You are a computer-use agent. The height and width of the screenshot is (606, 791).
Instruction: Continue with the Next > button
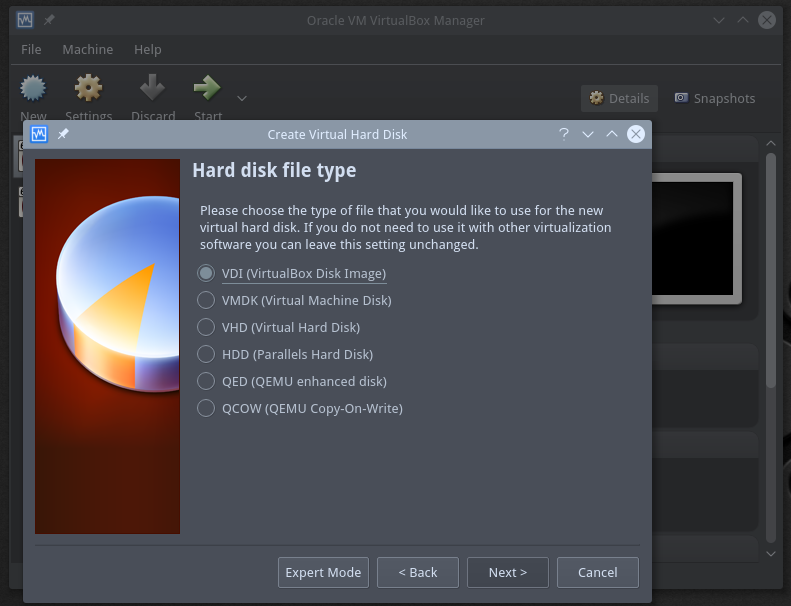(507, 572)
